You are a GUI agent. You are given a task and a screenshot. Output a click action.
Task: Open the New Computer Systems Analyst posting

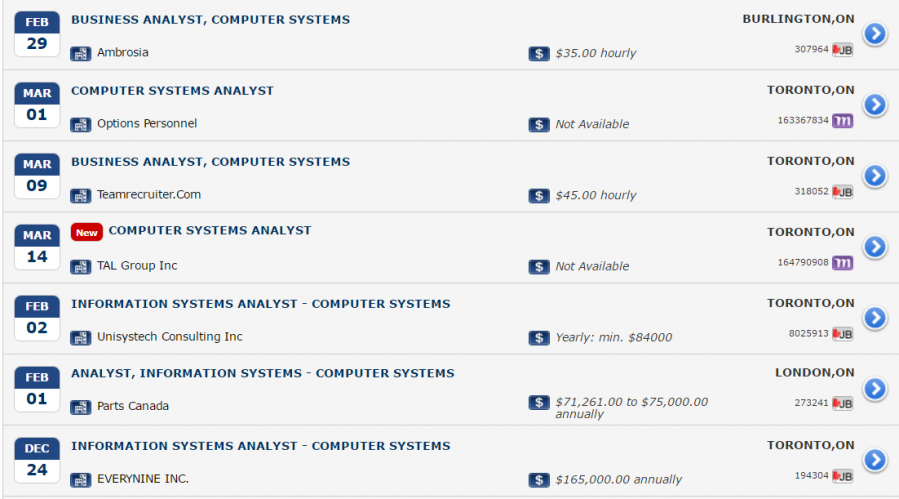click(x=209, y=231)
